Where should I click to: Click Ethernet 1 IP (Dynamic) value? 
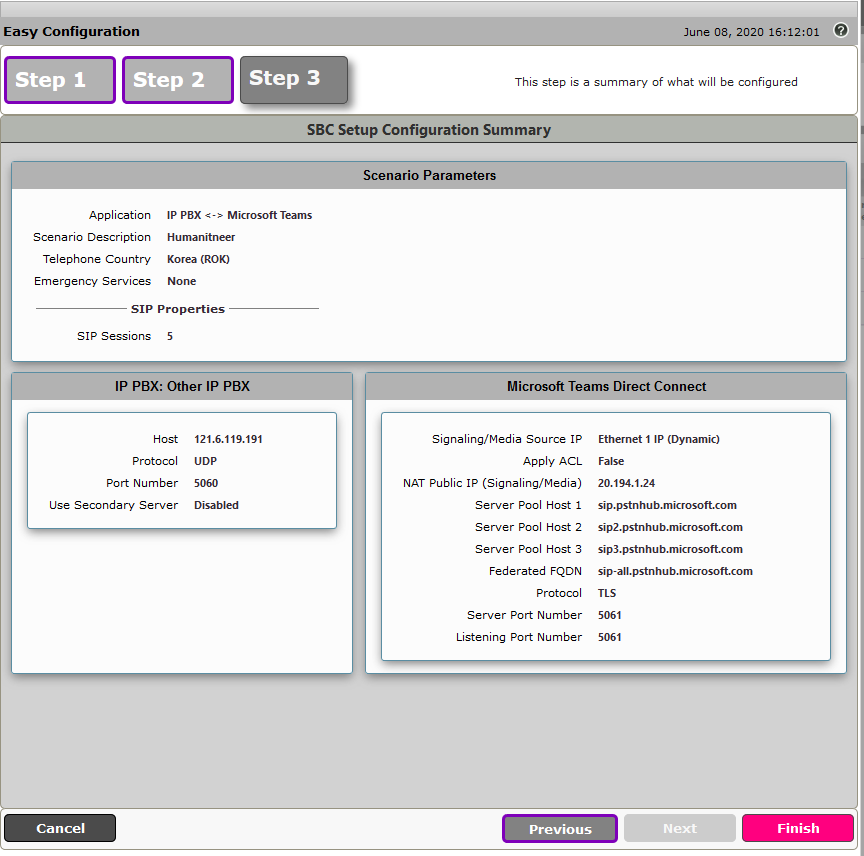pos(658,439)
